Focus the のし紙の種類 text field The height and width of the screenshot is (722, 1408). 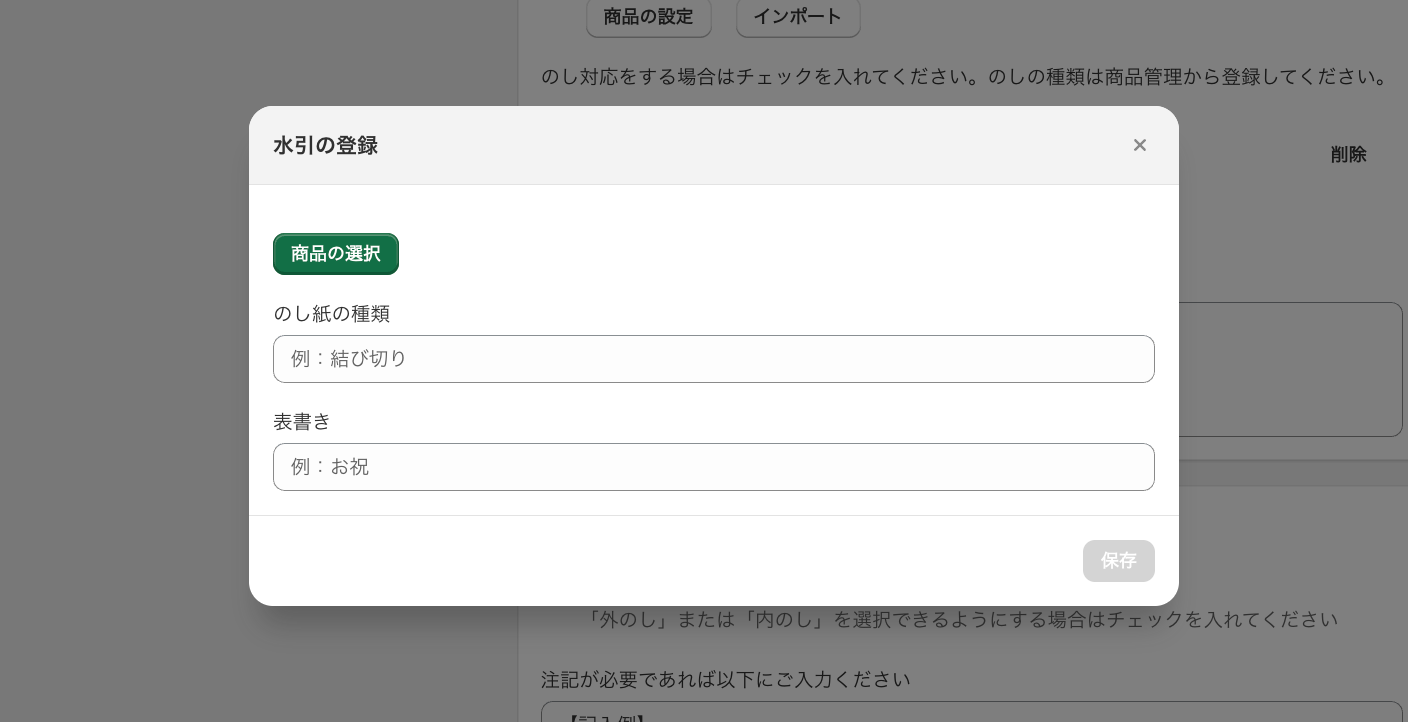713,359
